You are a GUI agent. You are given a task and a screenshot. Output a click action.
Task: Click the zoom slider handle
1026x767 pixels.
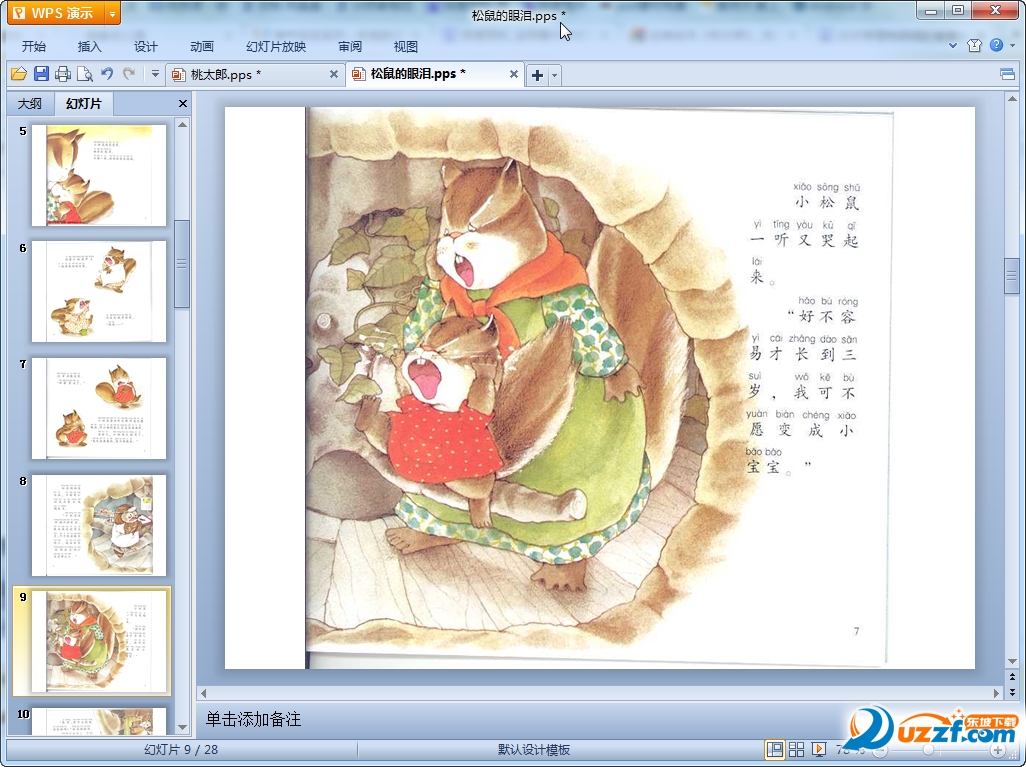tap(928, 750)
